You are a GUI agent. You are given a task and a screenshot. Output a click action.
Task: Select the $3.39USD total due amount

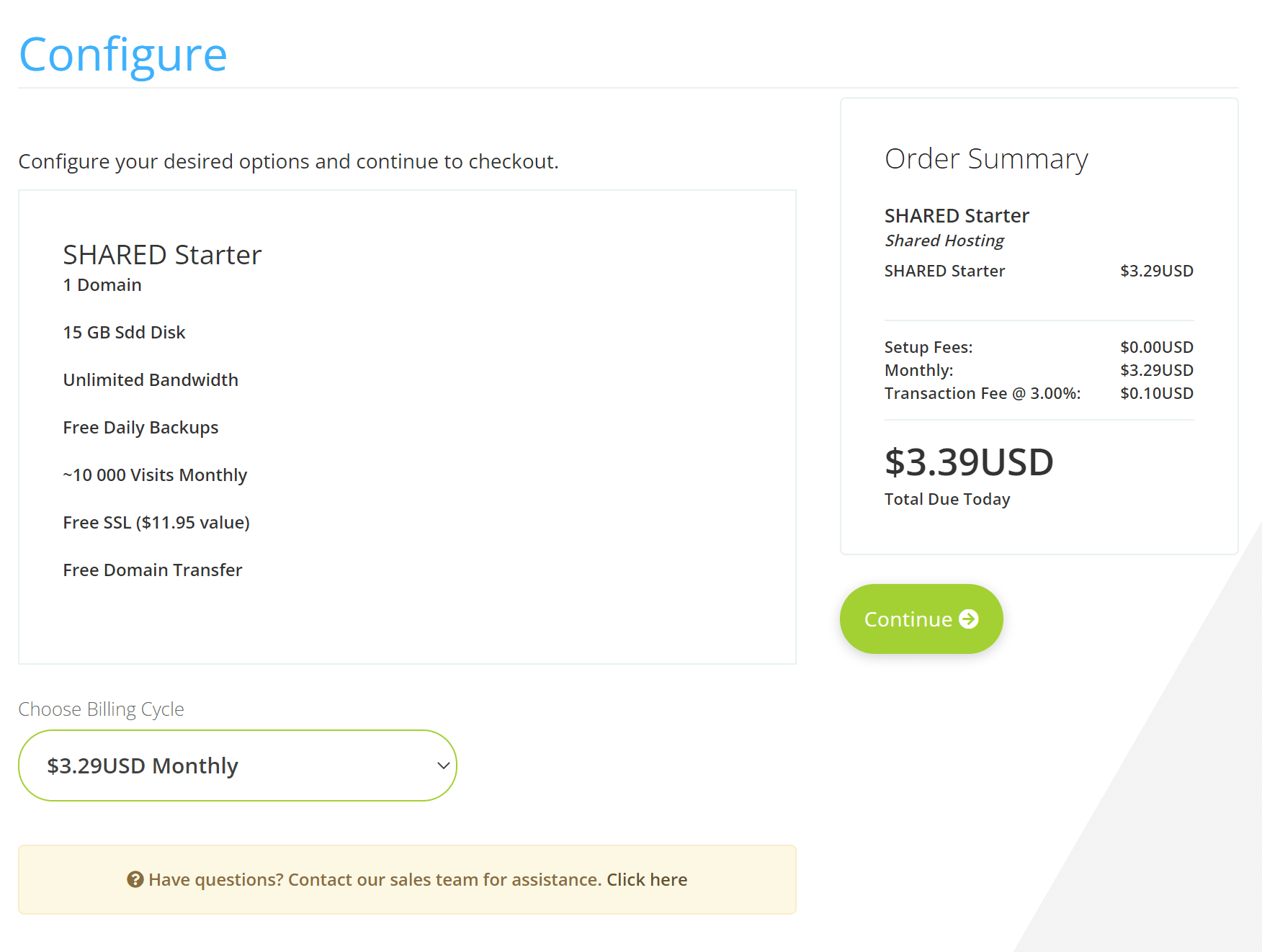pyautogui.click(x=968, y=462)
